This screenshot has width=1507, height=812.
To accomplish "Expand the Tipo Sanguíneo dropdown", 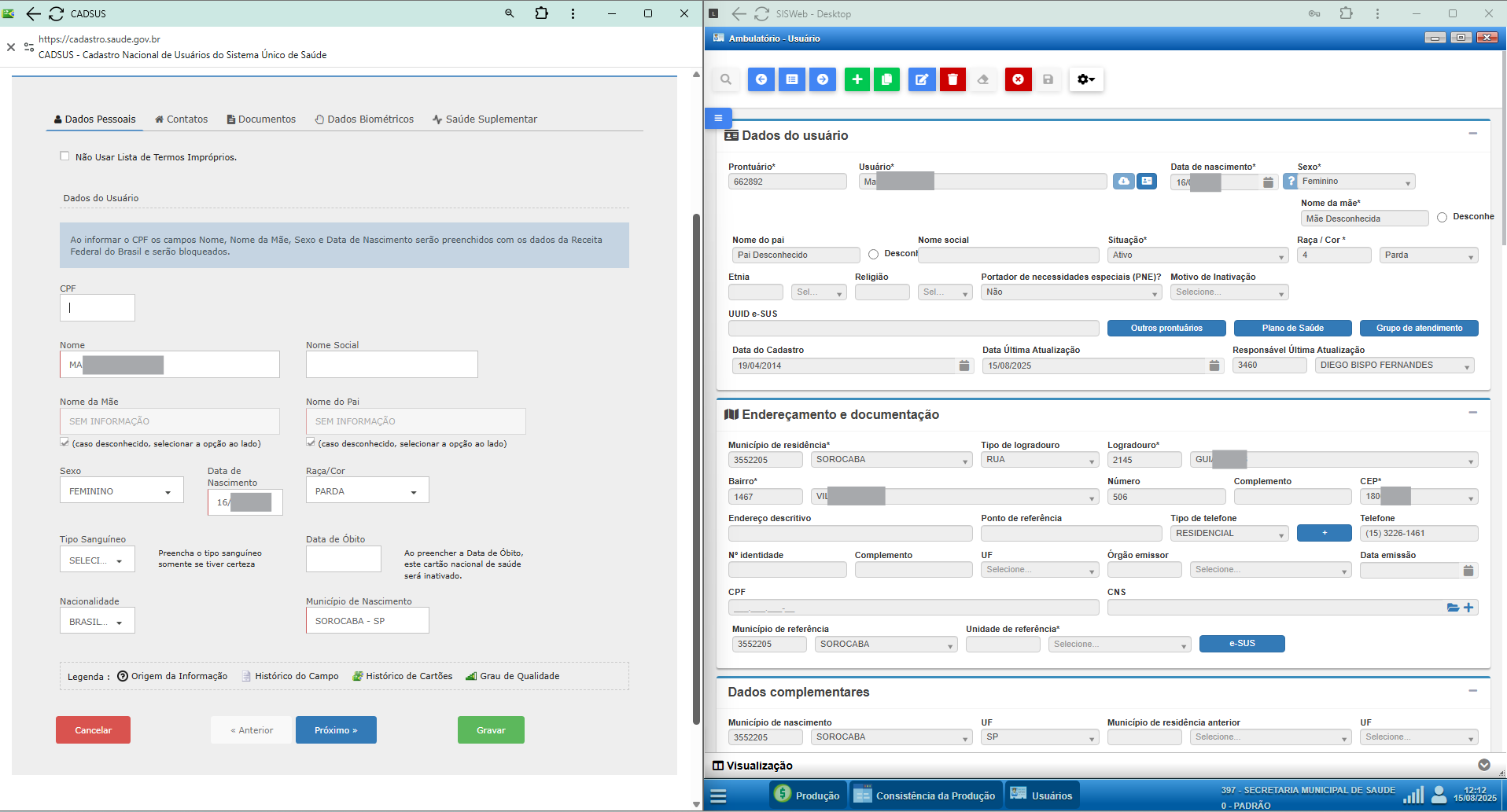I will click(97, 560).
